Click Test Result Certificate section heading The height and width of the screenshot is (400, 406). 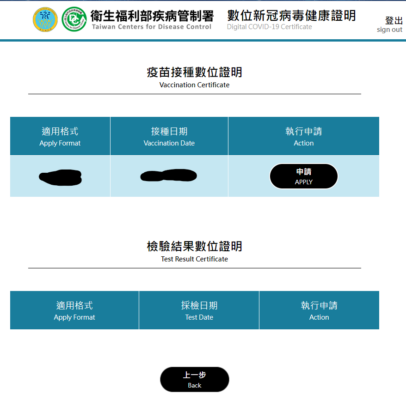tap(194, 259)
